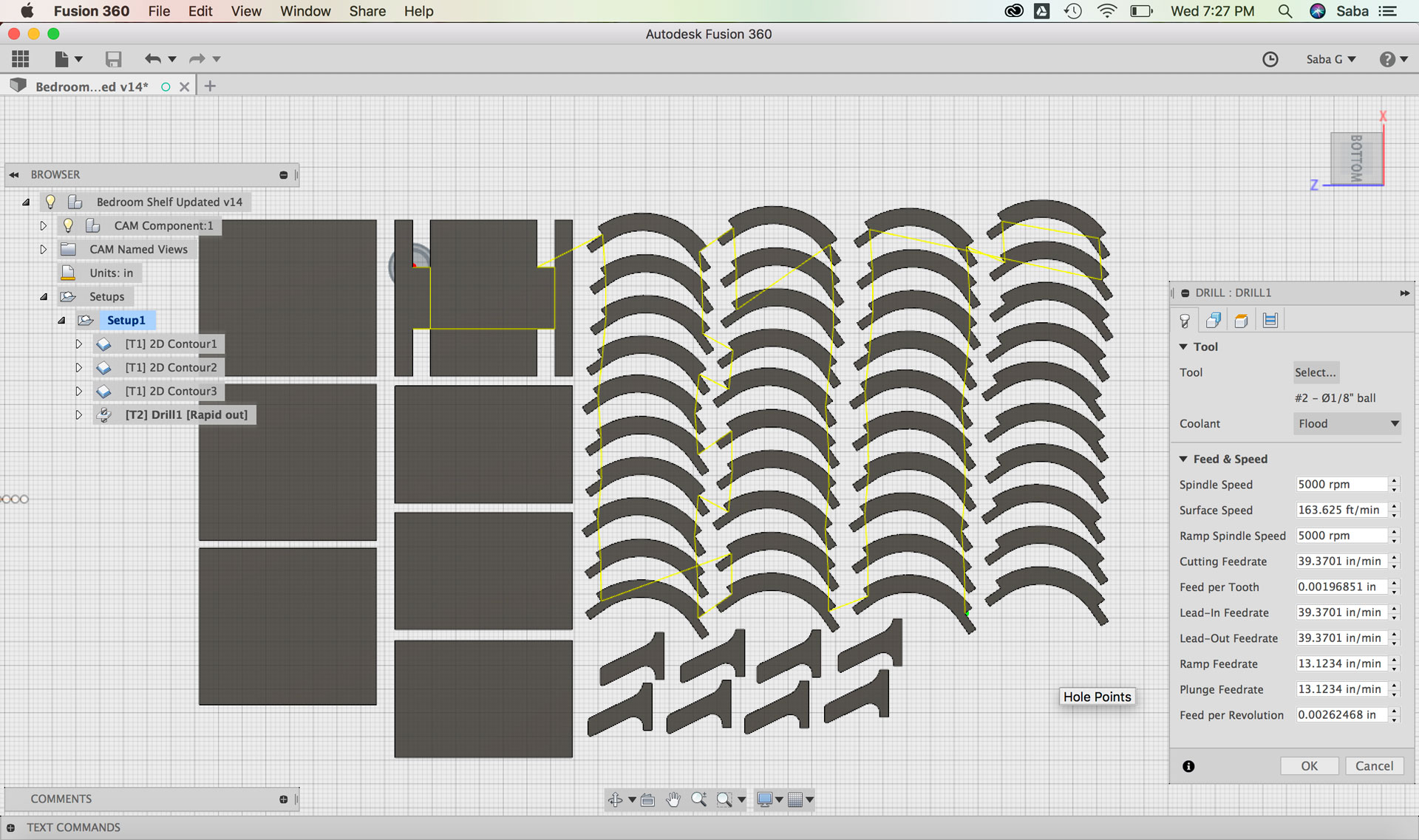Select the Pan hand tool
The image size is (1419, 840).
tap(673, 799)
